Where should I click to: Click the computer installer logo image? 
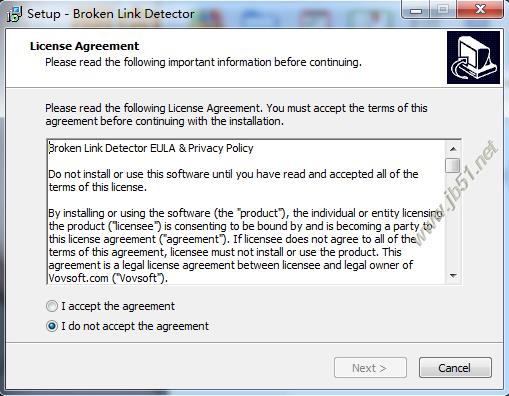pyautogui.click(x=473, y=57)
